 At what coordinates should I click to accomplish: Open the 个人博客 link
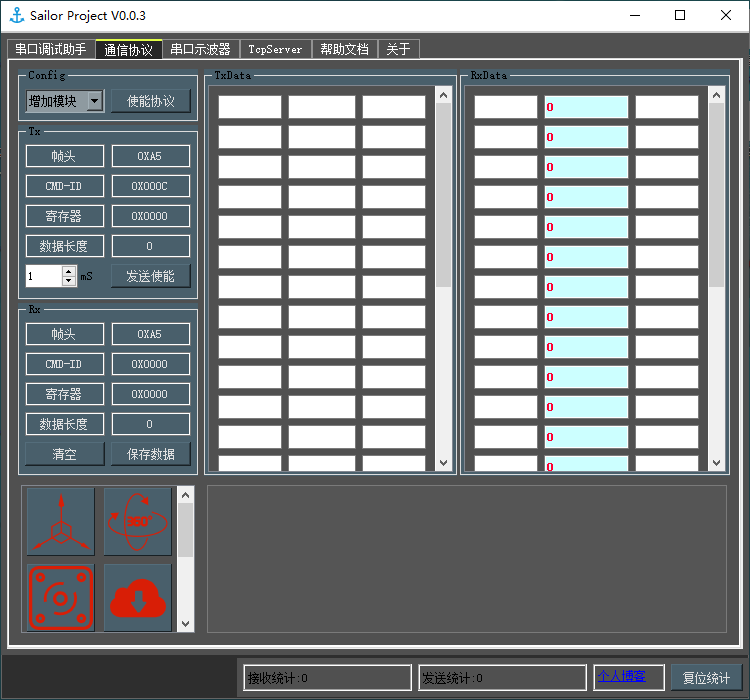click(621, 676)
